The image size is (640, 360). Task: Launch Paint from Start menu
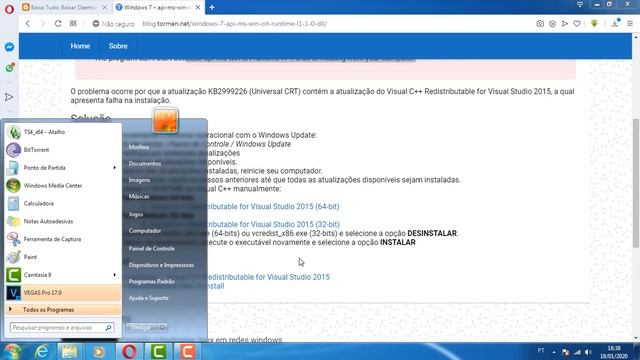[x=63, y=257]
